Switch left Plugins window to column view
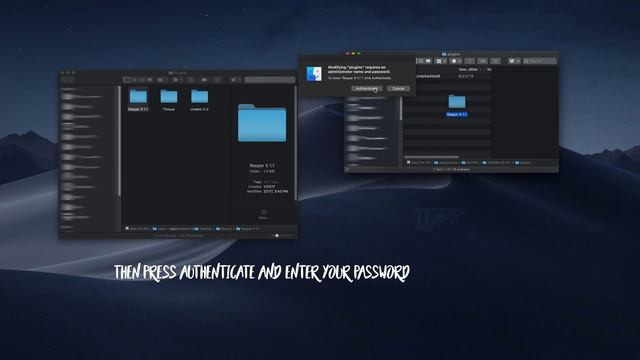The height and width of the screenshot is (360, 640). [142, 80]
